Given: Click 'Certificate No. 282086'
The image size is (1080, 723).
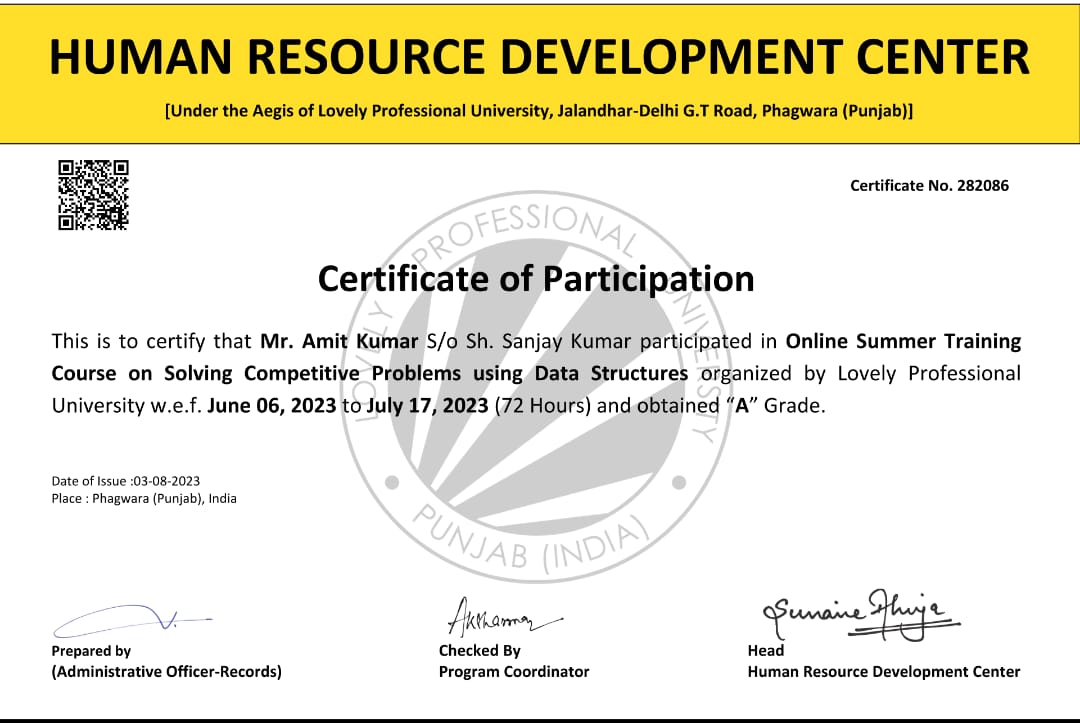Looking at the screenshot, I should click(x=929, y=185).
